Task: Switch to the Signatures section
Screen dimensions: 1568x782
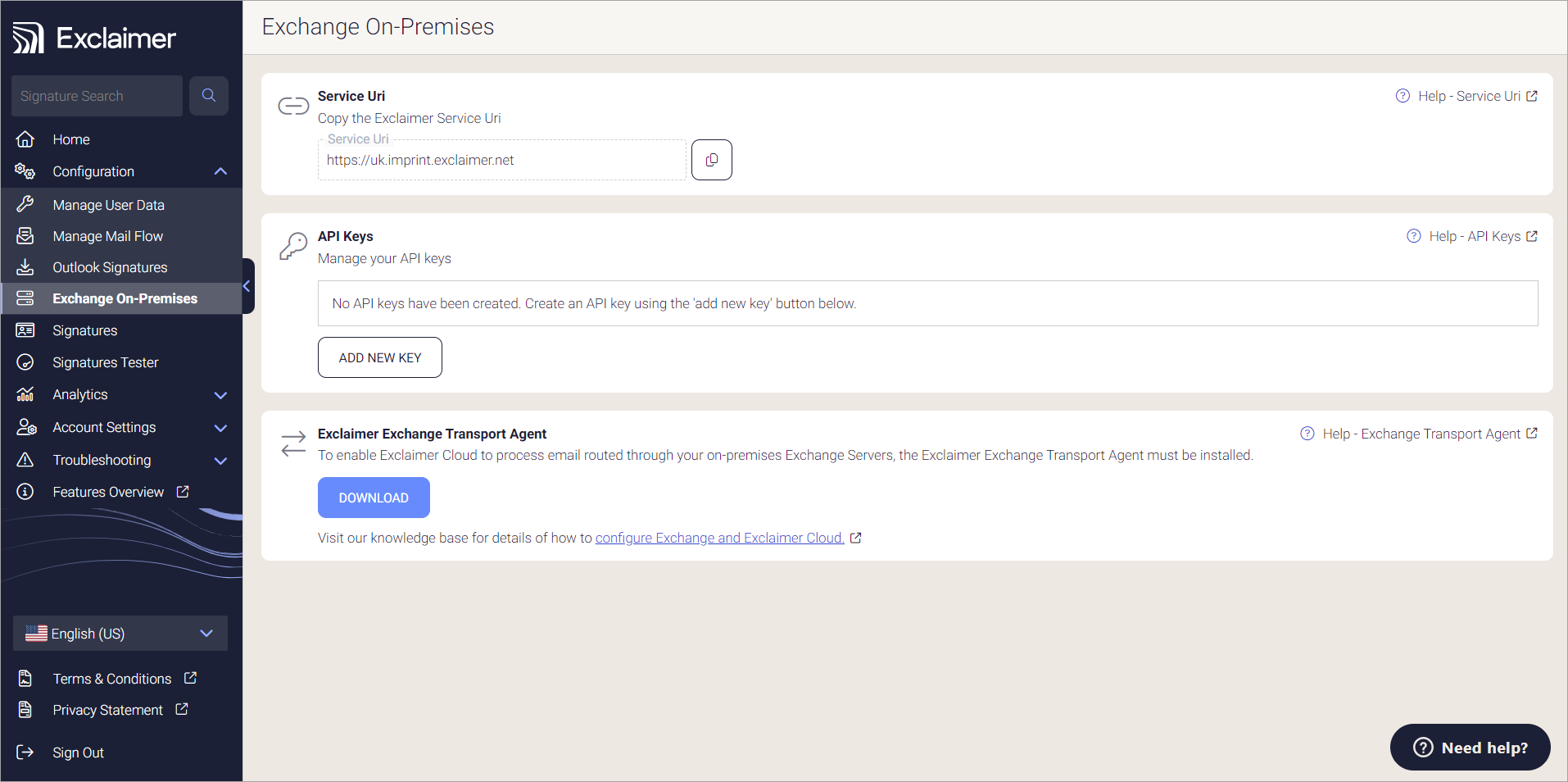Action: click(x=85, y=330)
